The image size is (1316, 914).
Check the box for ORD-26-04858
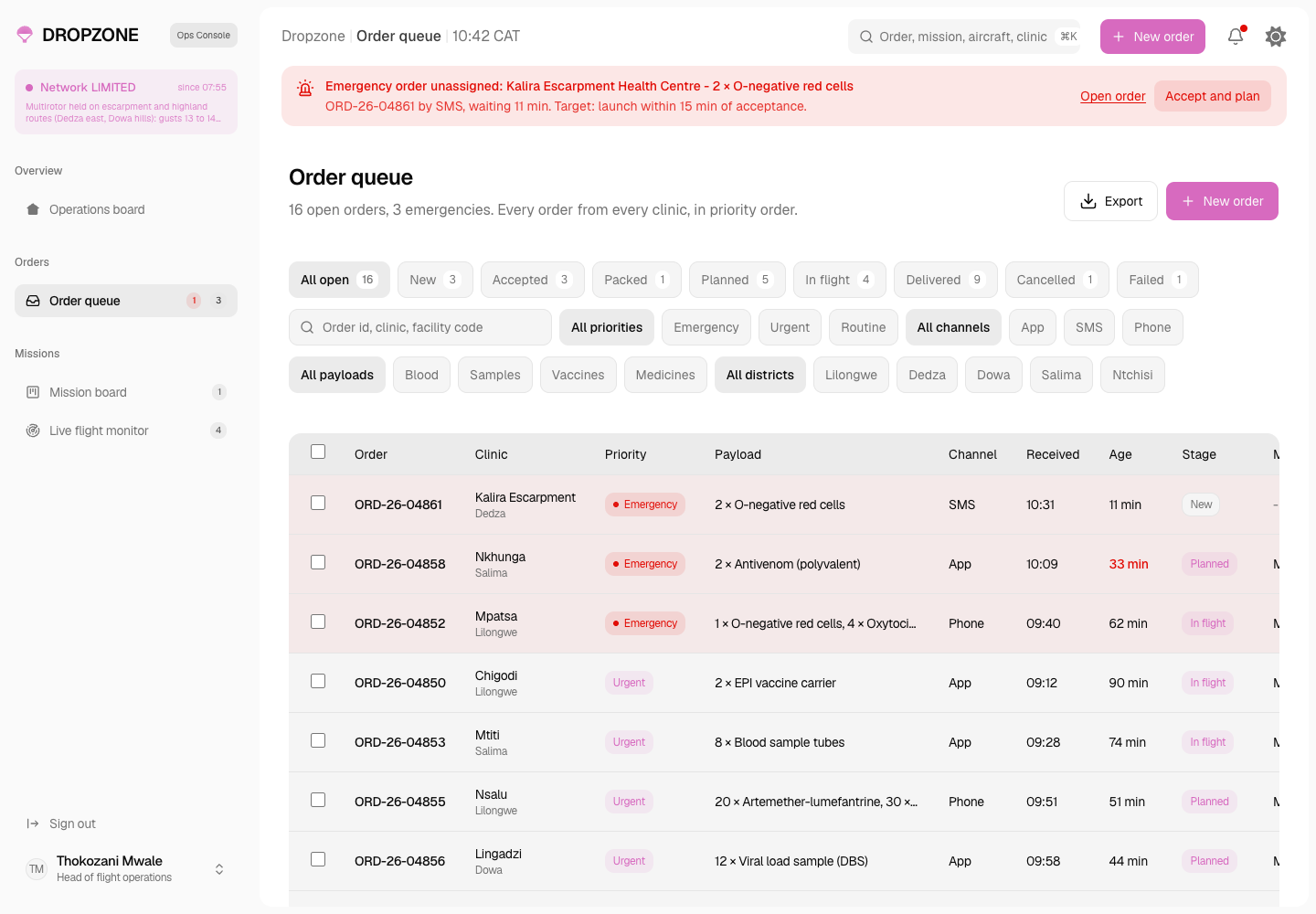click(318, 562)
